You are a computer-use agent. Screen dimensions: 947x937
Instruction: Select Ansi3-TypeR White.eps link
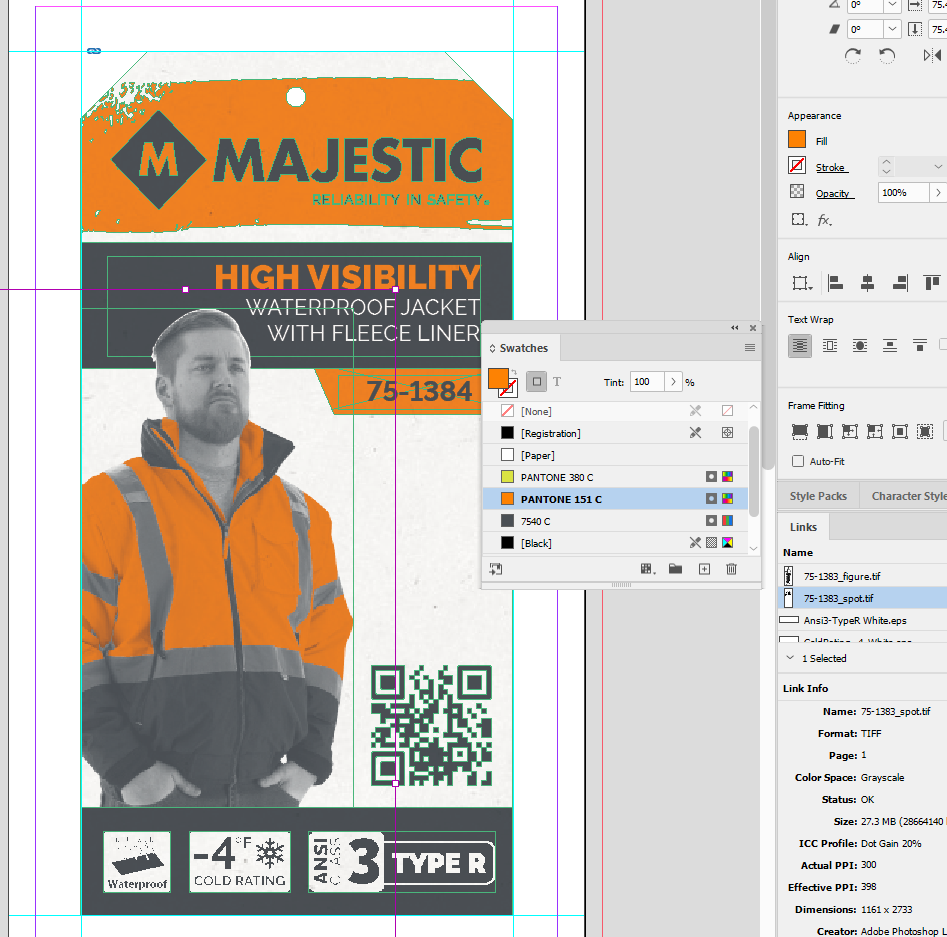pos(863,620)
